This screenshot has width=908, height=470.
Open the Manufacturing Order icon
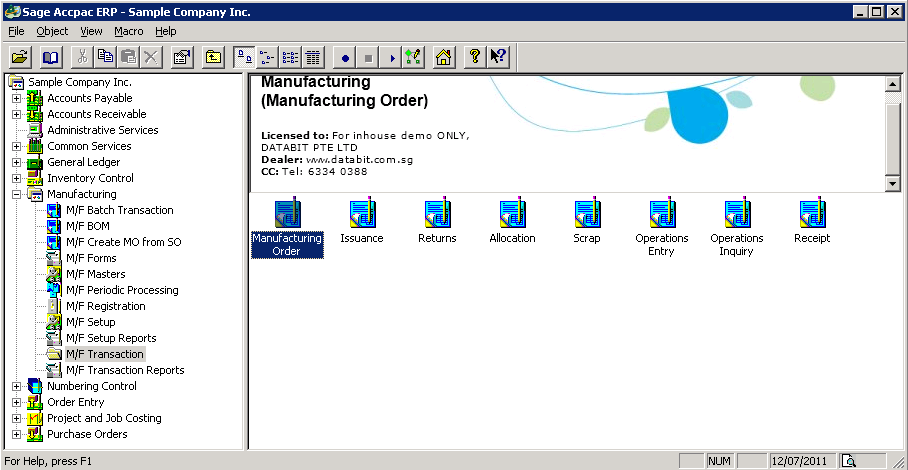click(287, 227)
